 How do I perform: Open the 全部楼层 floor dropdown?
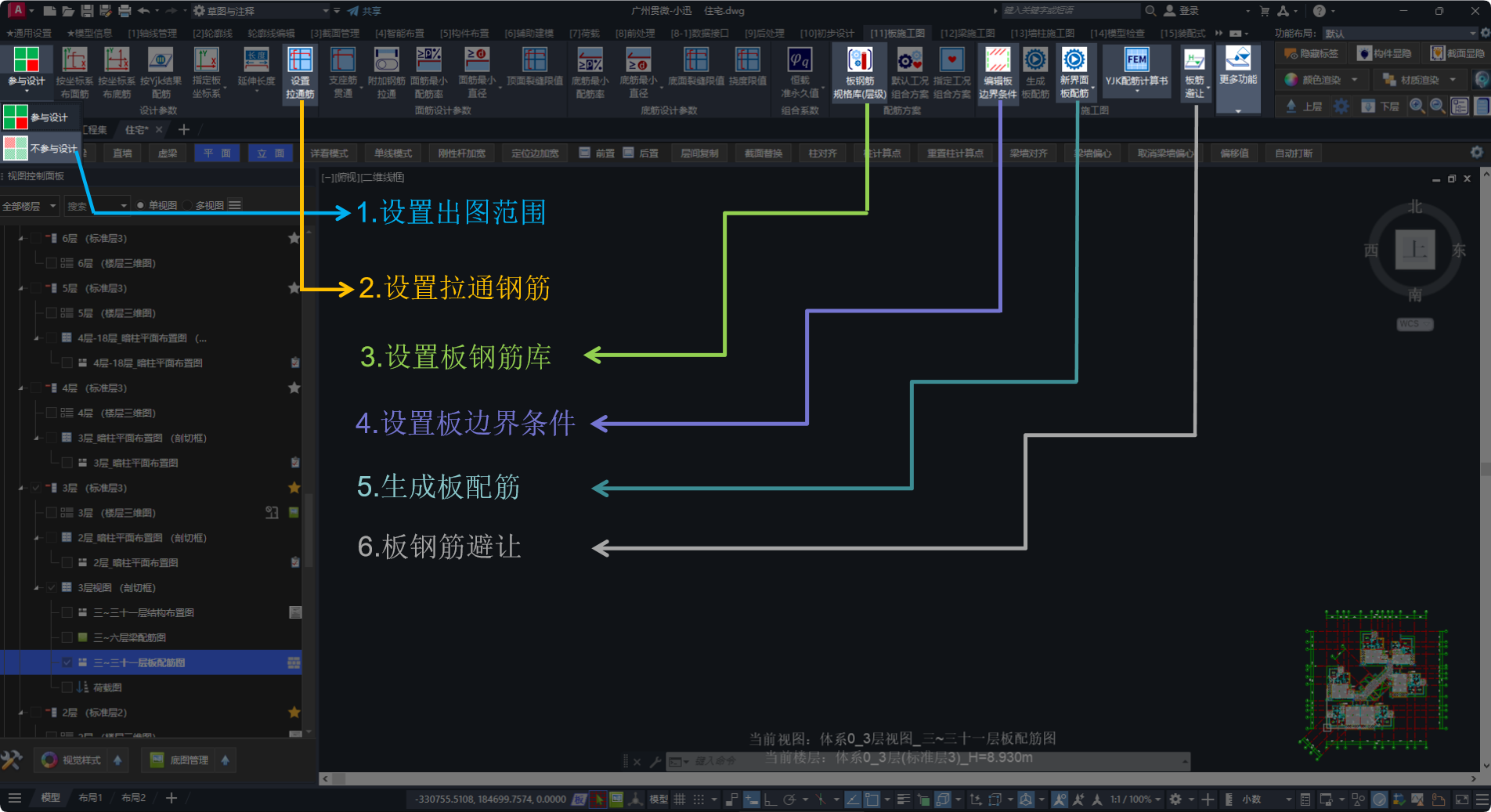30,206
